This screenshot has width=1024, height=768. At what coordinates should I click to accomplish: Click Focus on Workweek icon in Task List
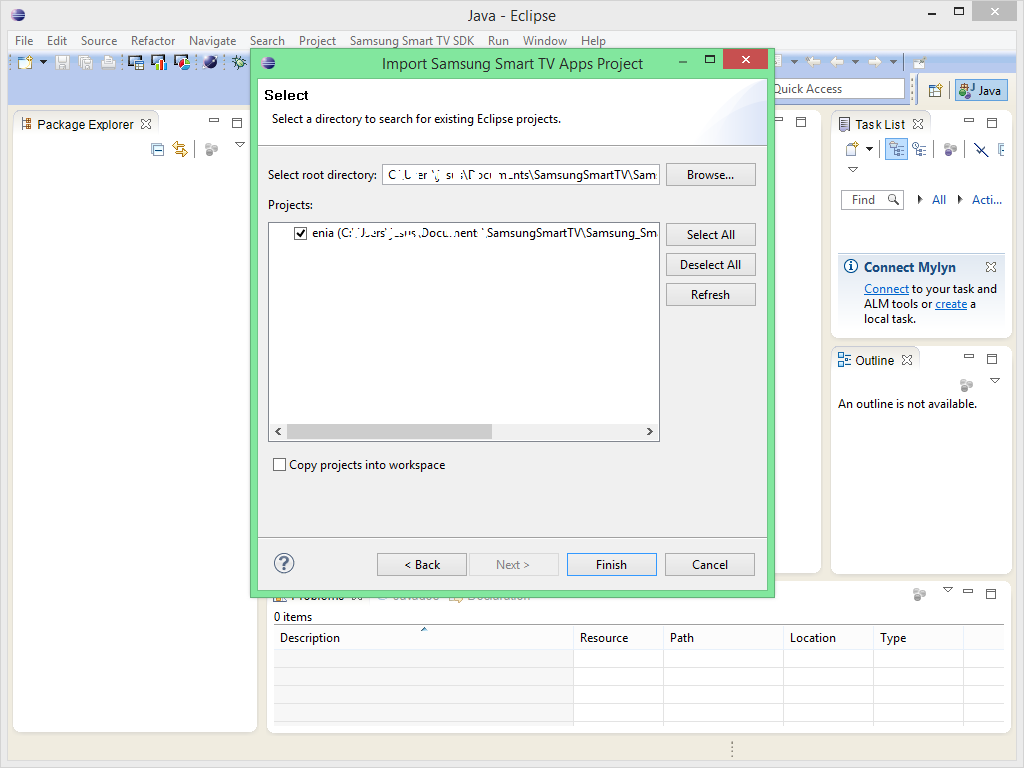coord(950,150)
